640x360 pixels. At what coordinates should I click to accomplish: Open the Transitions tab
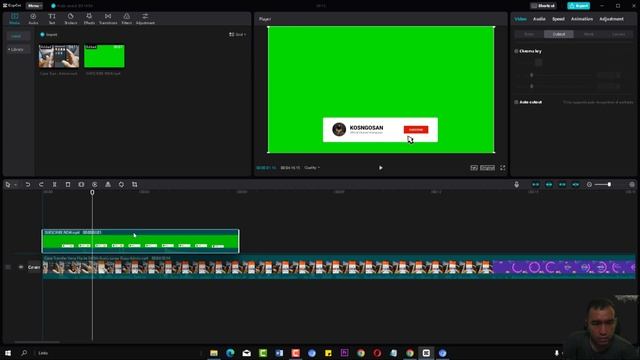click(x=108, y=18)
